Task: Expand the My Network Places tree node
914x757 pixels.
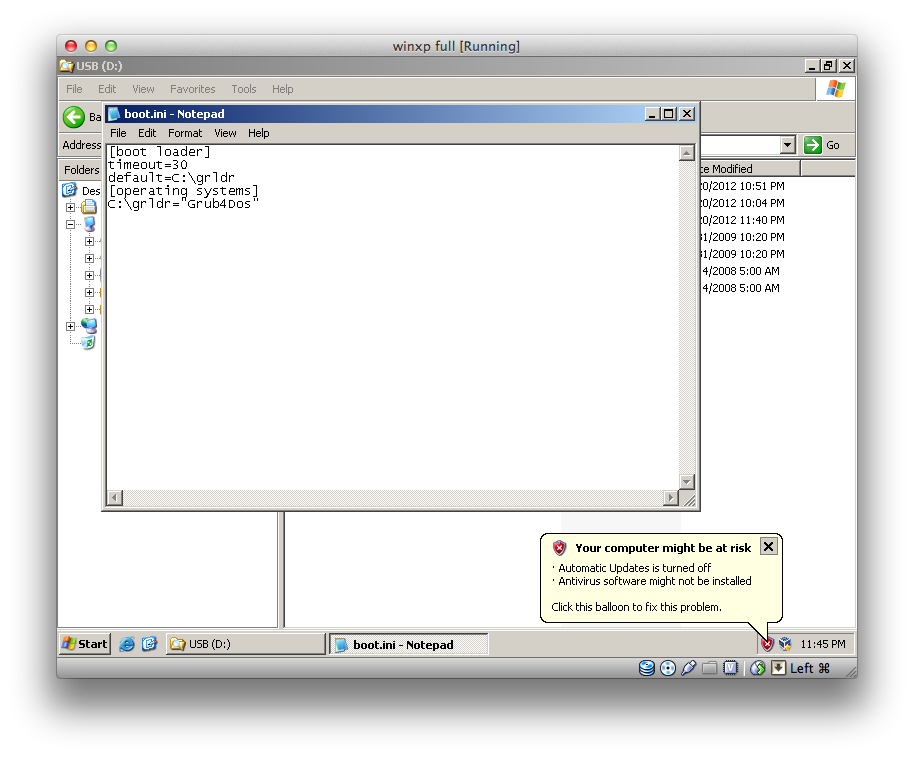Action: [71, 326]
